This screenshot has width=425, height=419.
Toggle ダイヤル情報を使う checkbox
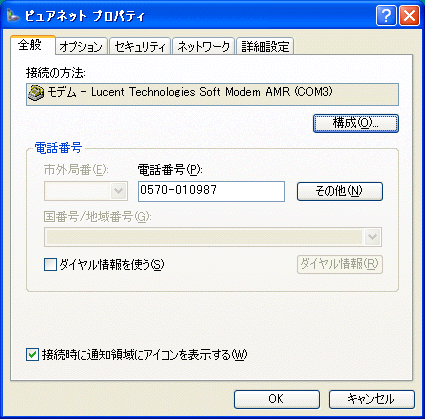pos(50,265)
